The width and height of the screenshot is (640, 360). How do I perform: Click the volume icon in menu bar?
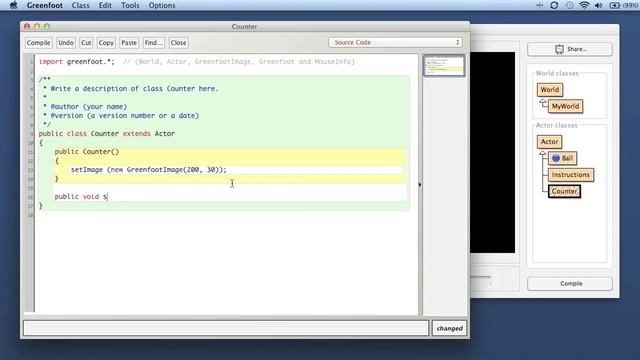(599, 5)
